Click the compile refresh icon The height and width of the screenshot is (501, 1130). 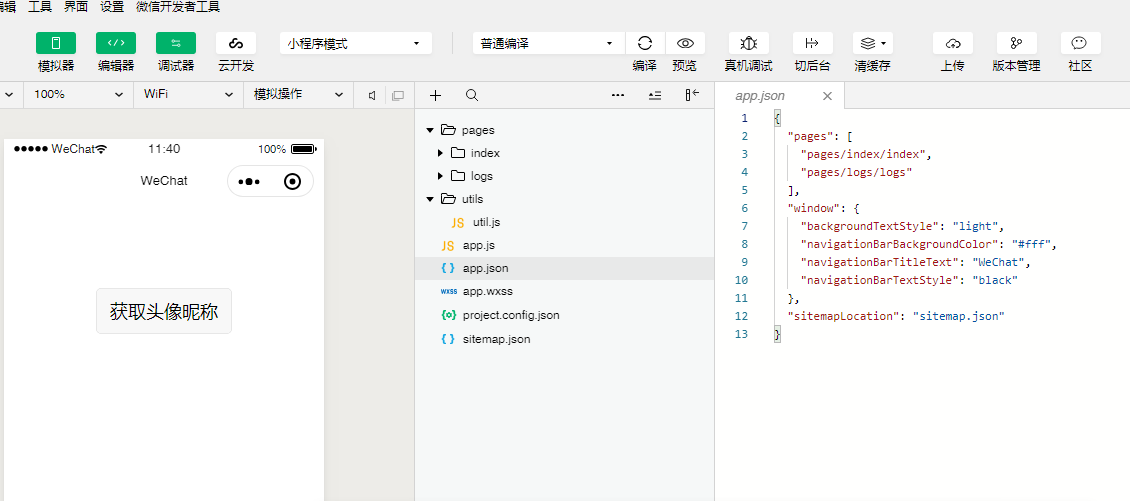point(645,43)
